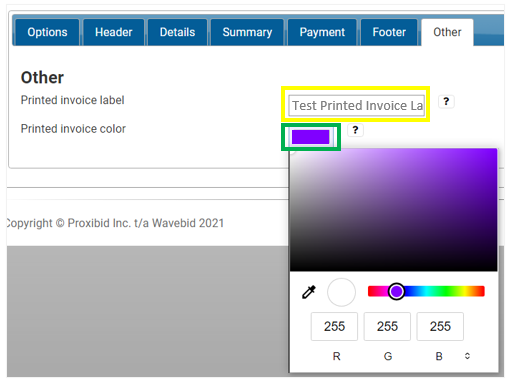This screenshot has height=379, width=509.
Task: Switch to the Footer tab
Action: pos(389,32)
